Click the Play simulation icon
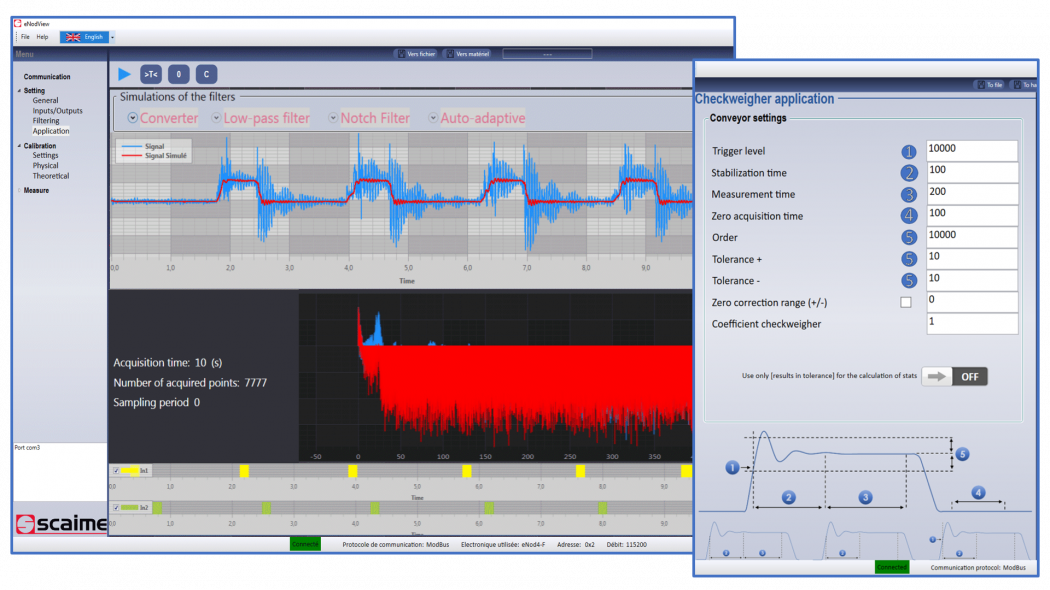1050x590 pixels. click(124, 73)
